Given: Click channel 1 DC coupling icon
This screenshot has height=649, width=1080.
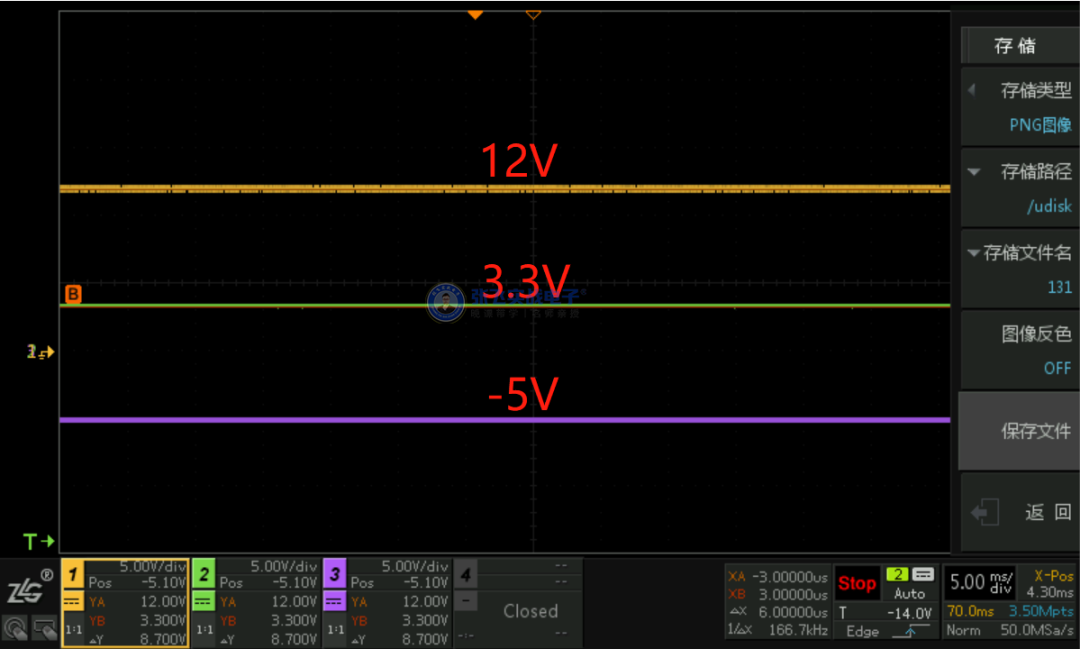Looking at the screenshot, I should click(72, 602).
